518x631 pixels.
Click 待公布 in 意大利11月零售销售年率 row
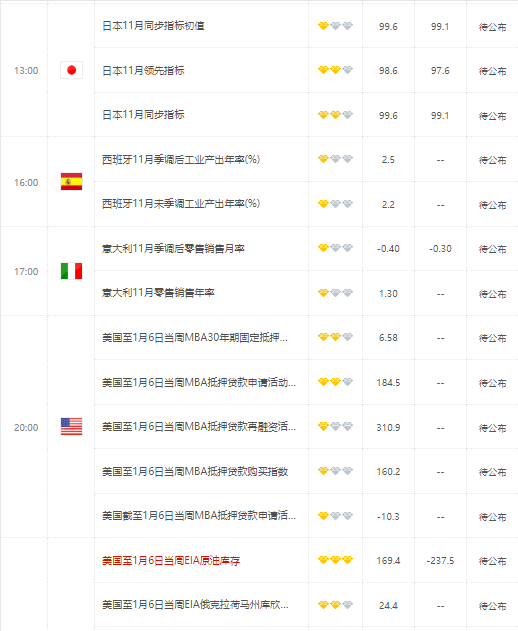492,294
